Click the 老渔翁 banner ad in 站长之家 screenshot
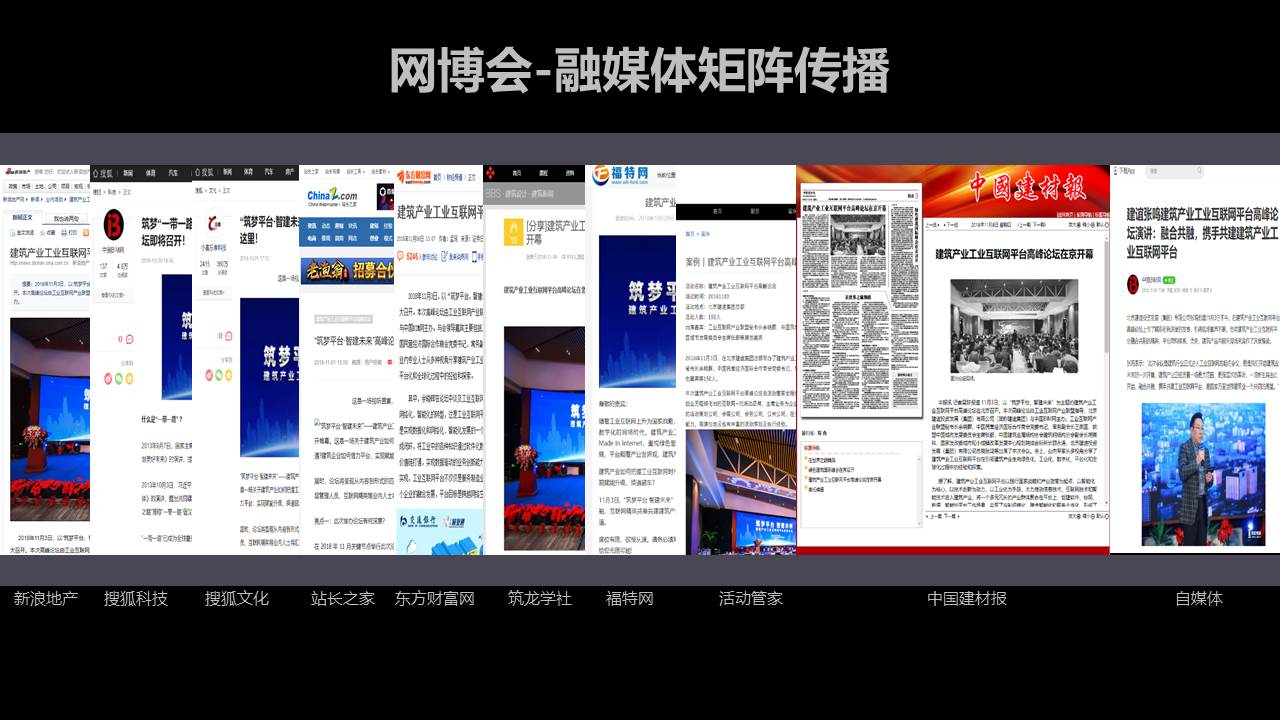The image size is (1280, 720). (x=347, y=270)
